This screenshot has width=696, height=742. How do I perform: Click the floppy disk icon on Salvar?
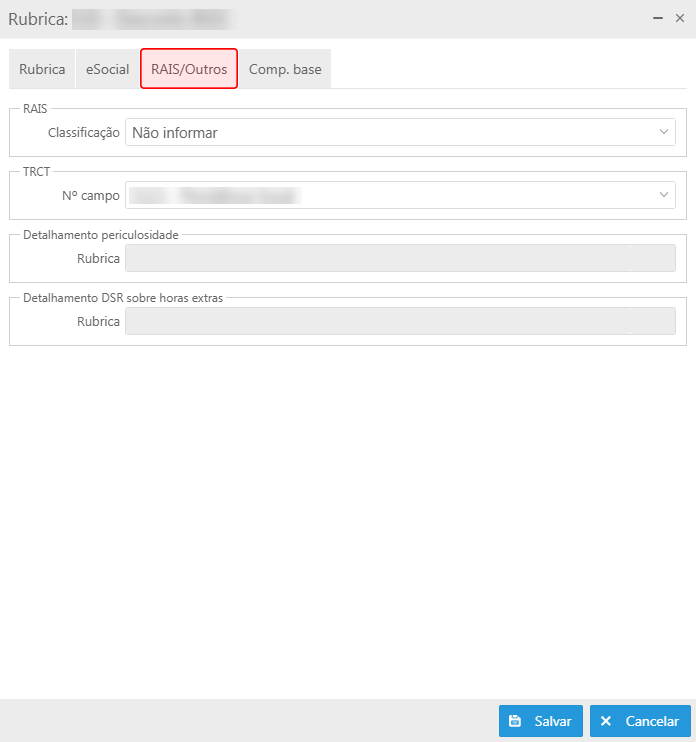pos(515,721)
